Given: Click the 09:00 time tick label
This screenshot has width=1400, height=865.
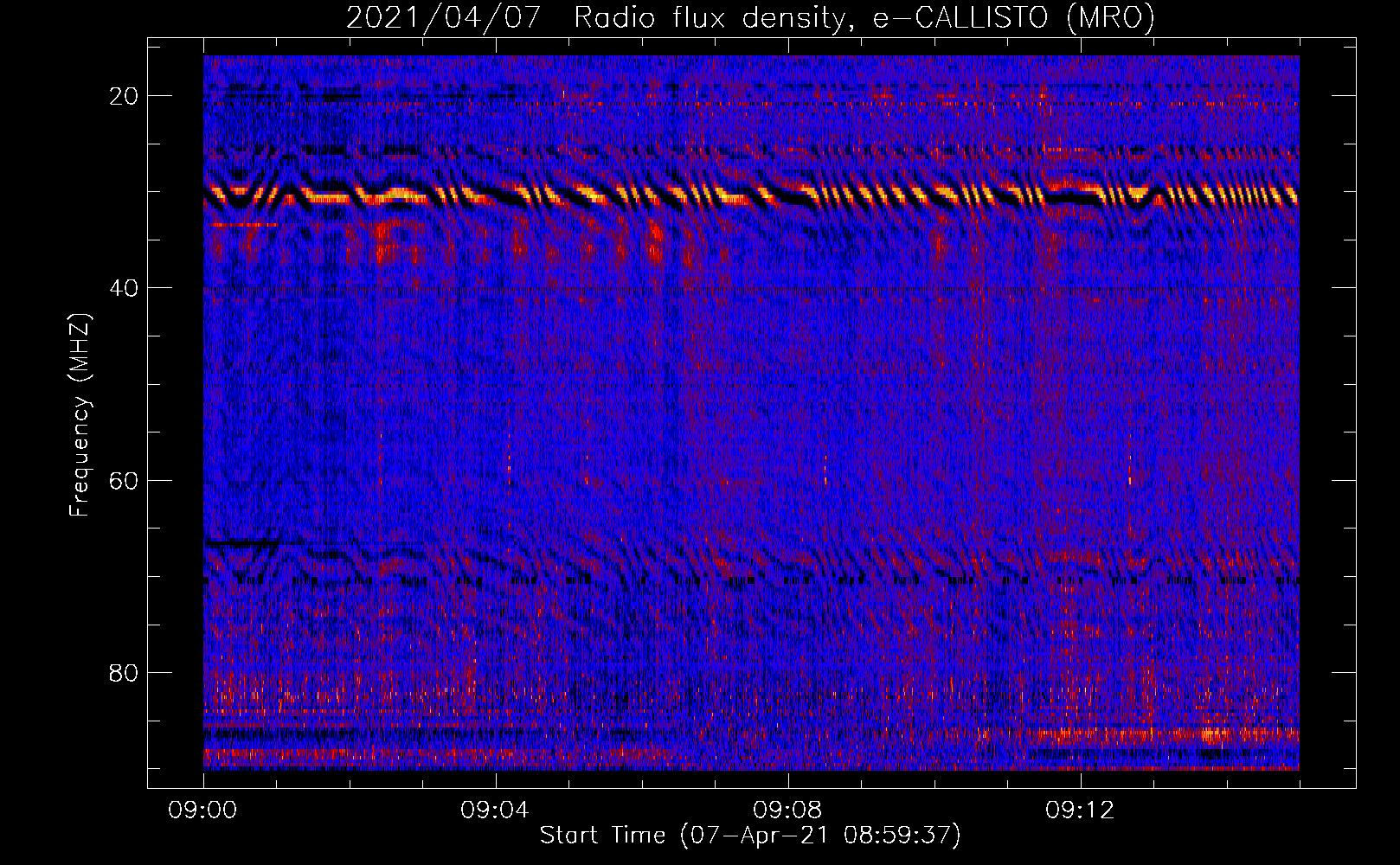Looking at the screenshot, I should (203, 810).
